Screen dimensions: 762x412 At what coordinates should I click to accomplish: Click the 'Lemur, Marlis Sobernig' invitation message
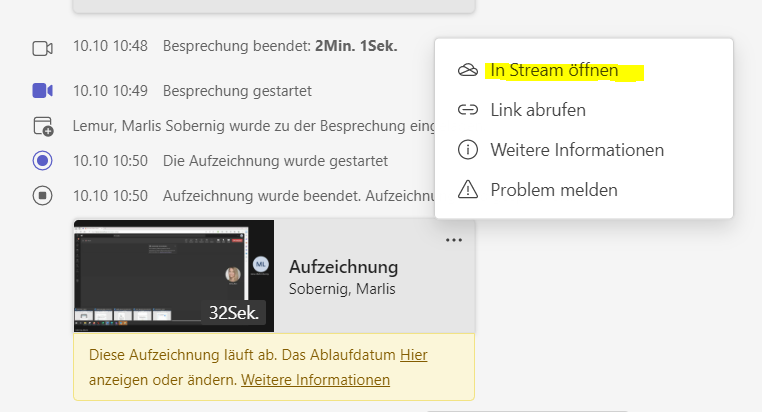(x=254, y=126)
